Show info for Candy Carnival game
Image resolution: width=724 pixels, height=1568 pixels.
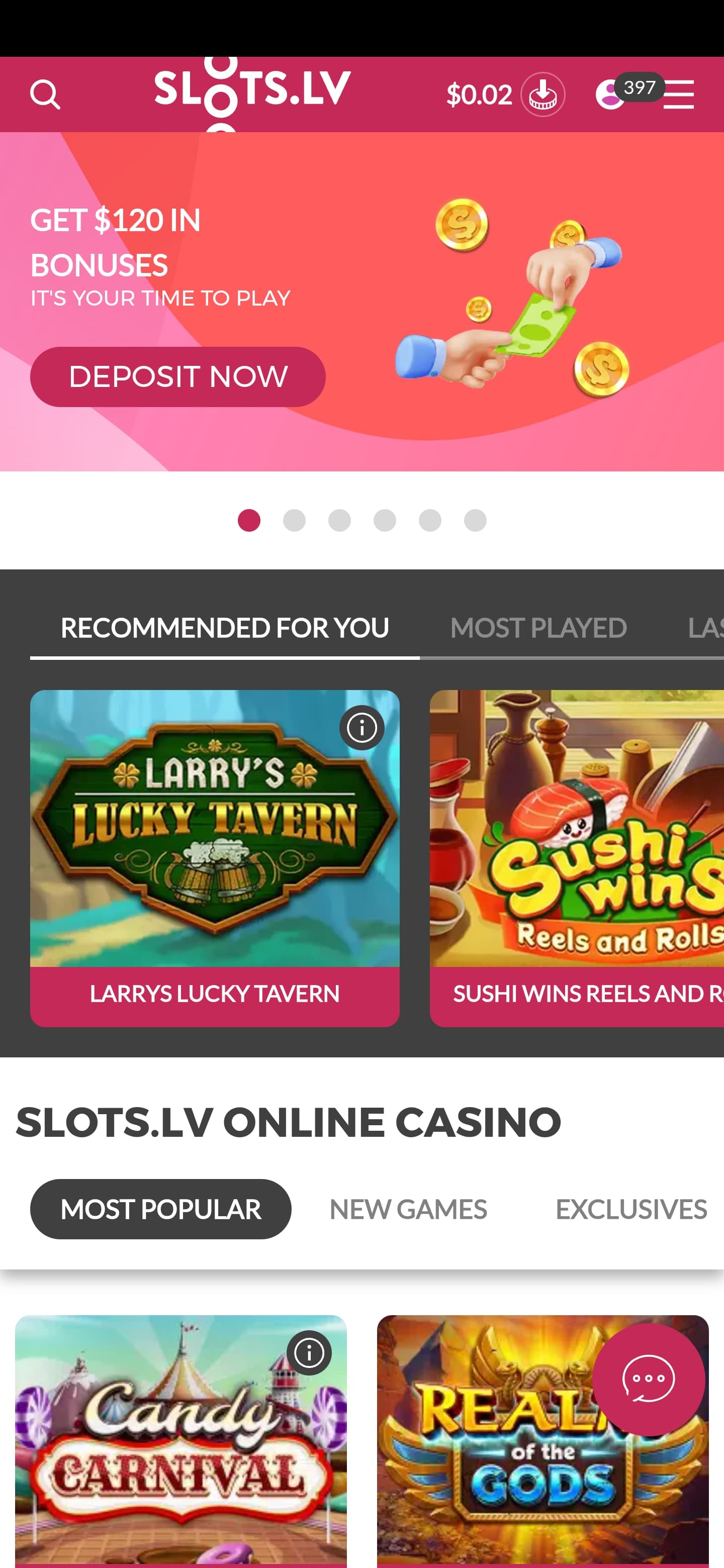309,1352
